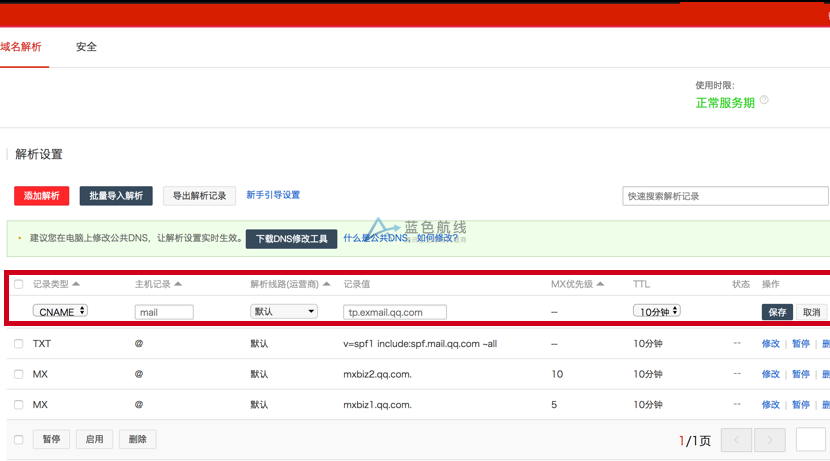
Task: Sort by 记录类型 column arrow
Action: coord(76,285)
